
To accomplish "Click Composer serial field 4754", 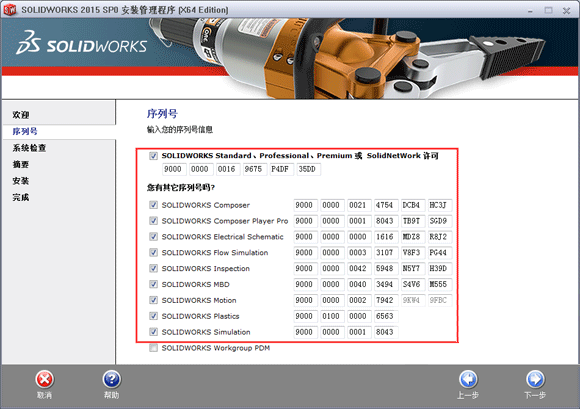I will point(386,205).
